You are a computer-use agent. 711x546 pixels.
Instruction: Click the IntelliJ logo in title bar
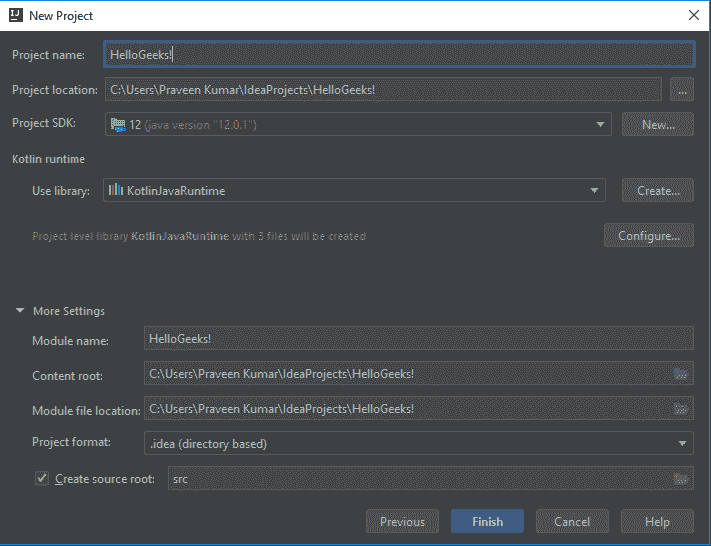coord(15,15)
